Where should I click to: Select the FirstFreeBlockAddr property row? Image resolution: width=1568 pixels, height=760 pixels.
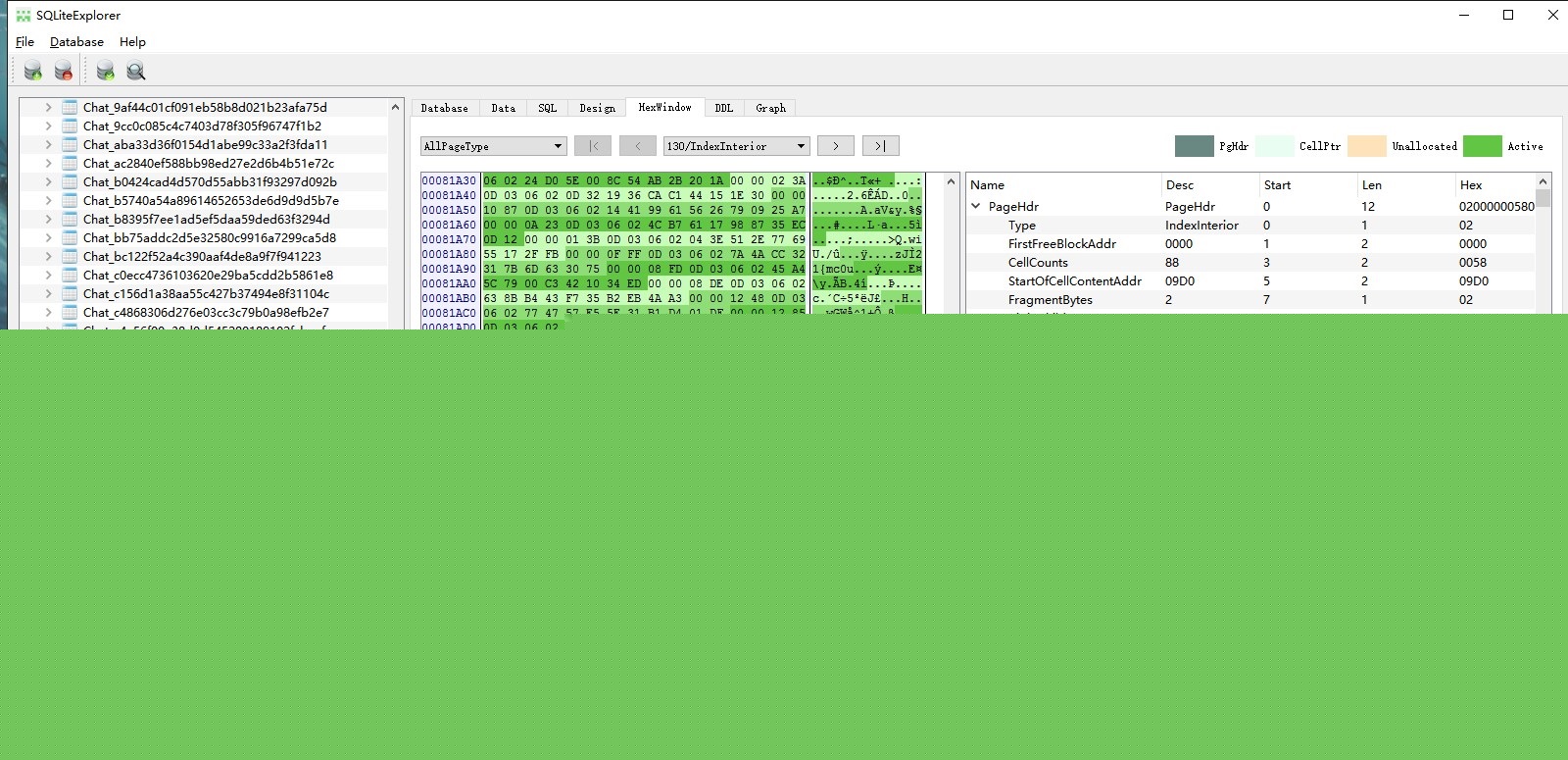[1250, 244]
